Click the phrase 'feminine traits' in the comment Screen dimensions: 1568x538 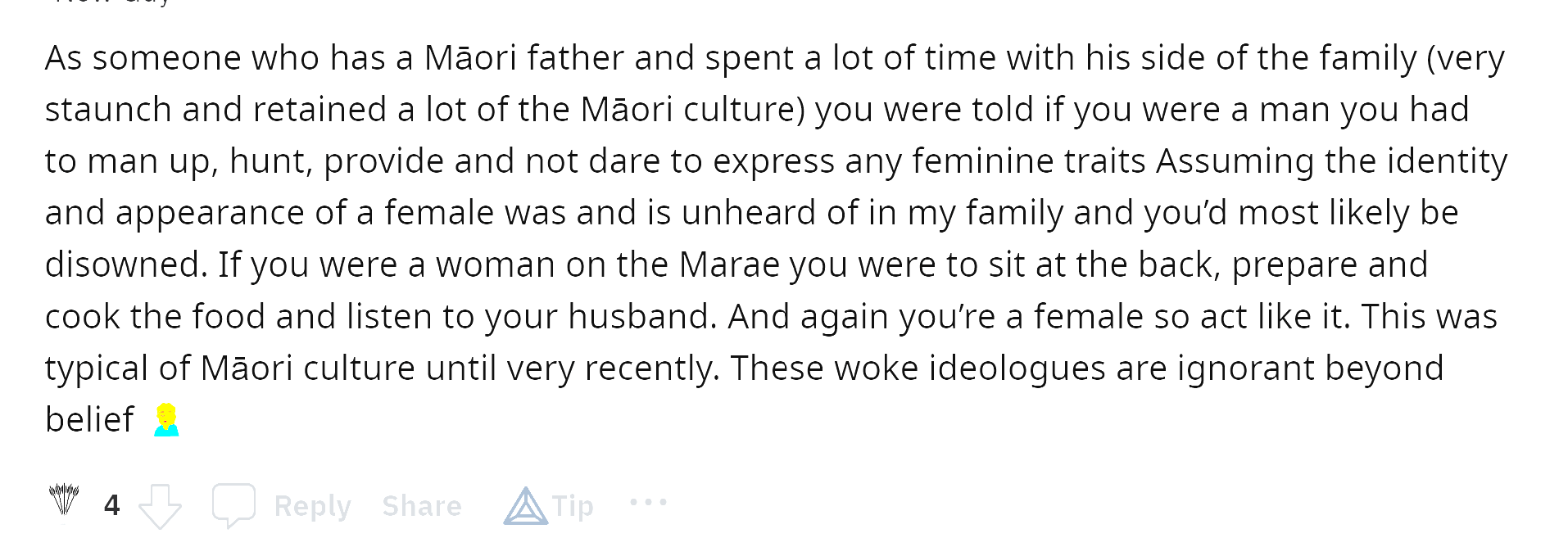1028,161
